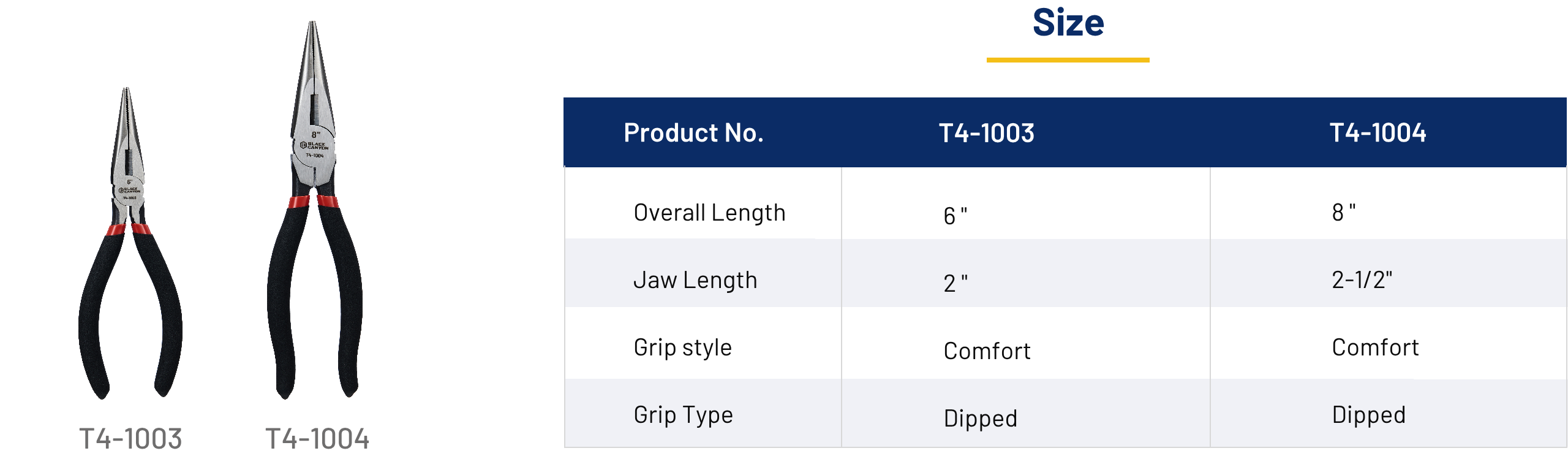
Task: Click the Grip Type row label
Action: pyautogui.click(x=683, y=415)
